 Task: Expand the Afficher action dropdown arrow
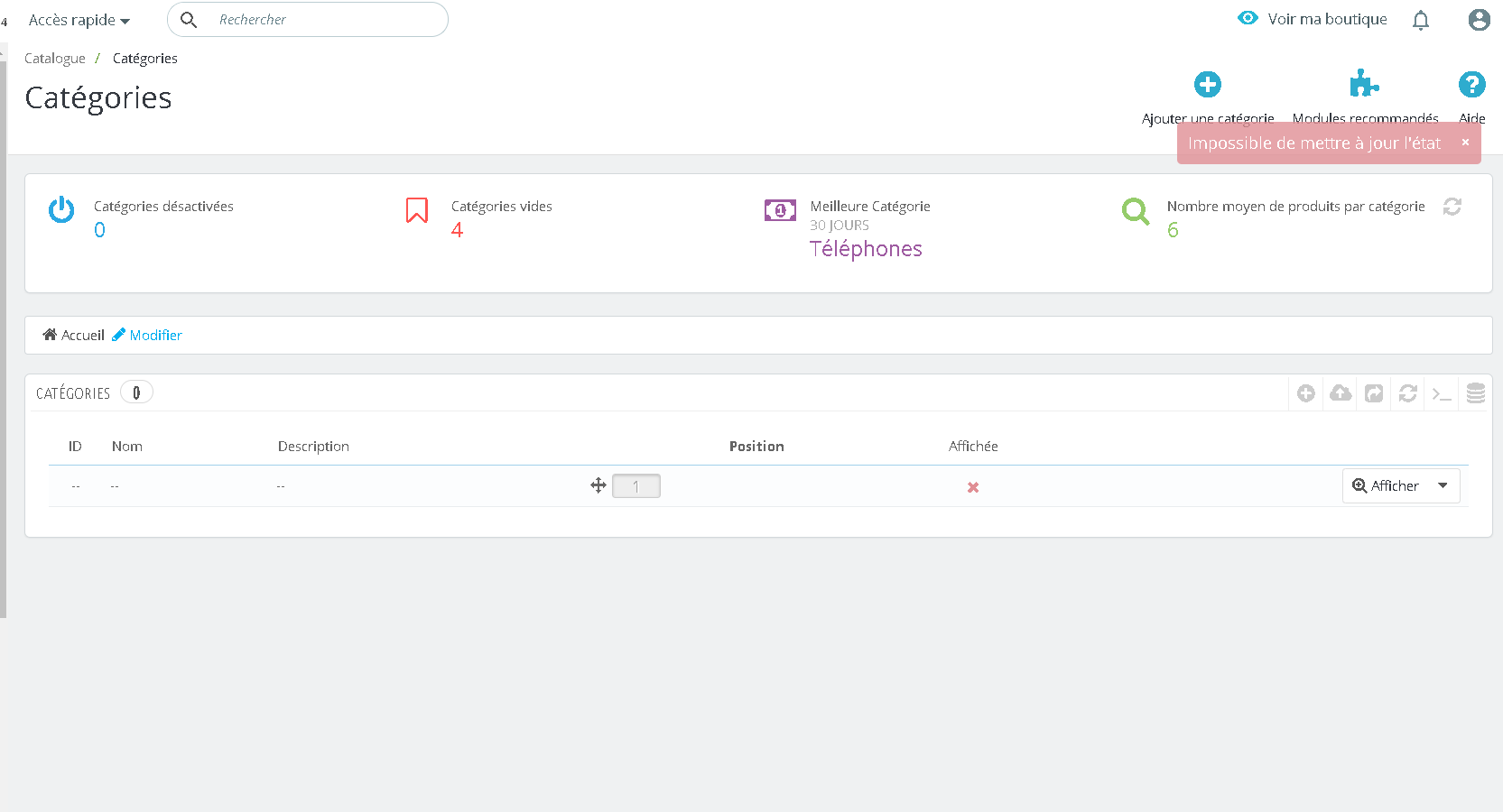[x=1443, y=485]
